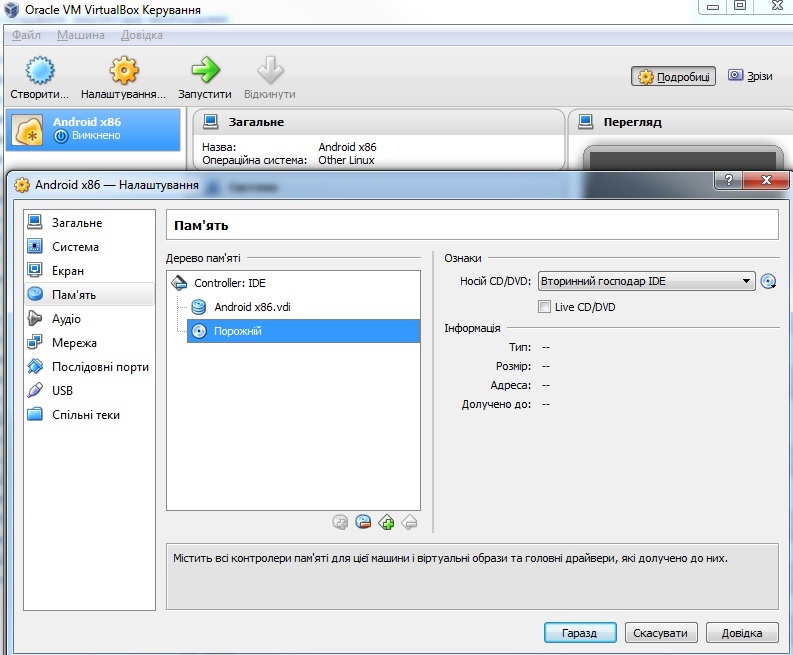793x655 pixels.
Task: Open the USB settings category
Action: 89,390
